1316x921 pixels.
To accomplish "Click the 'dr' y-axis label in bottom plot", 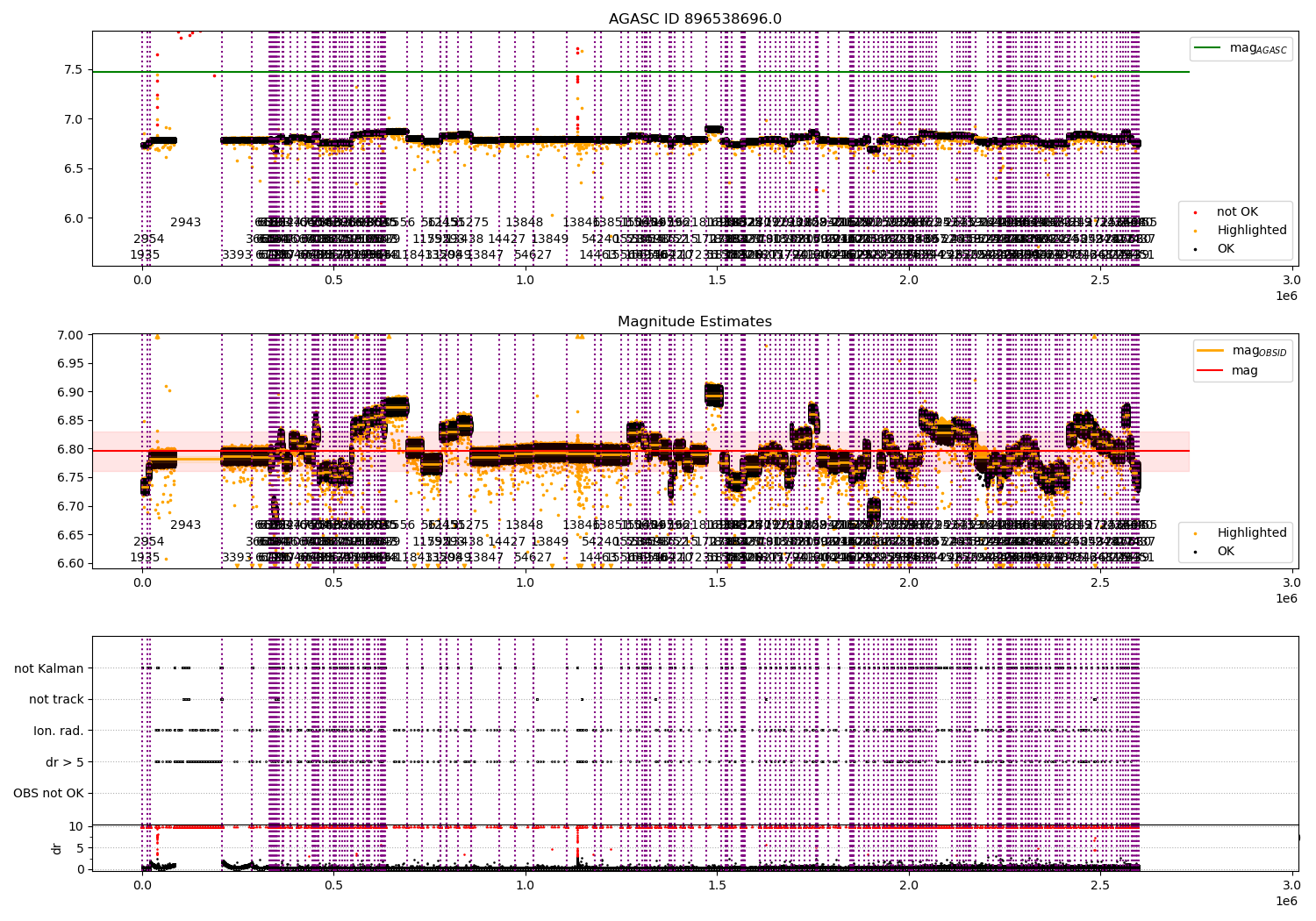I will pos(56,848).
